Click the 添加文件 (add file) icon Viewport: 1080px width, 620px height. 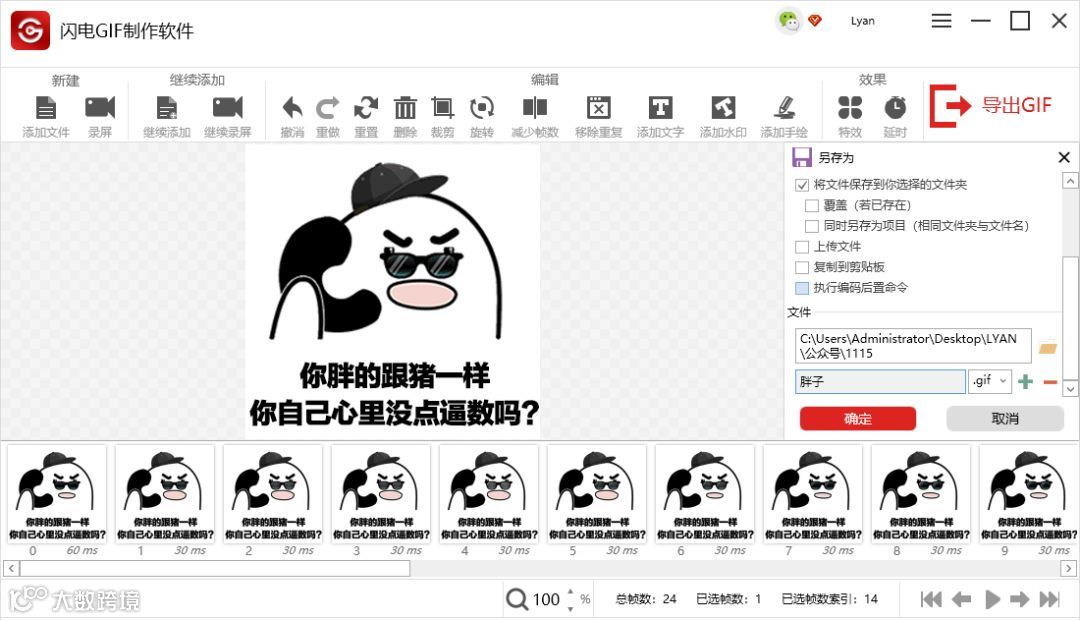[45, 108]
